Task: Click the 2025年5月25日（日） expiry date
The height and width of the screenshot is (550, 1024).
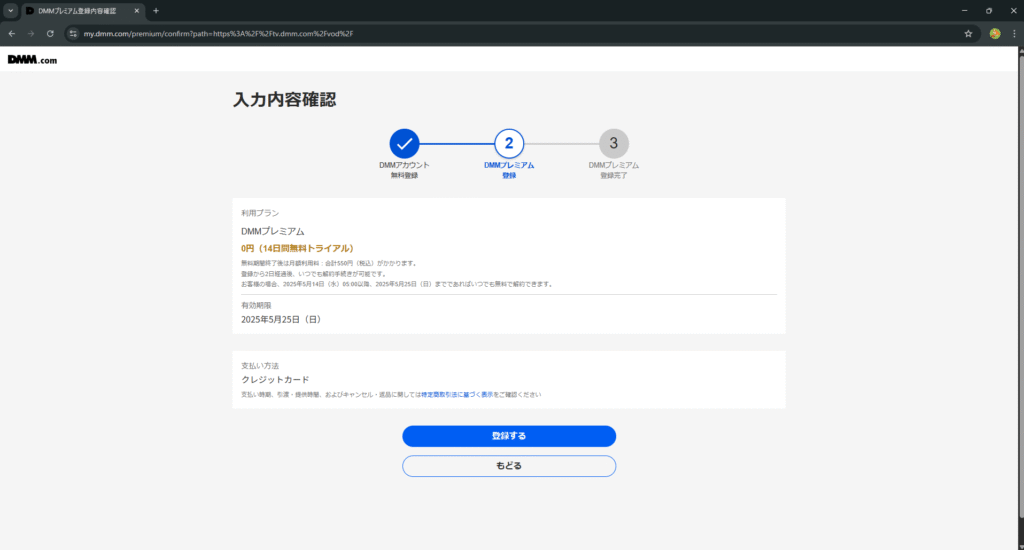Action: tap(281, 319)
